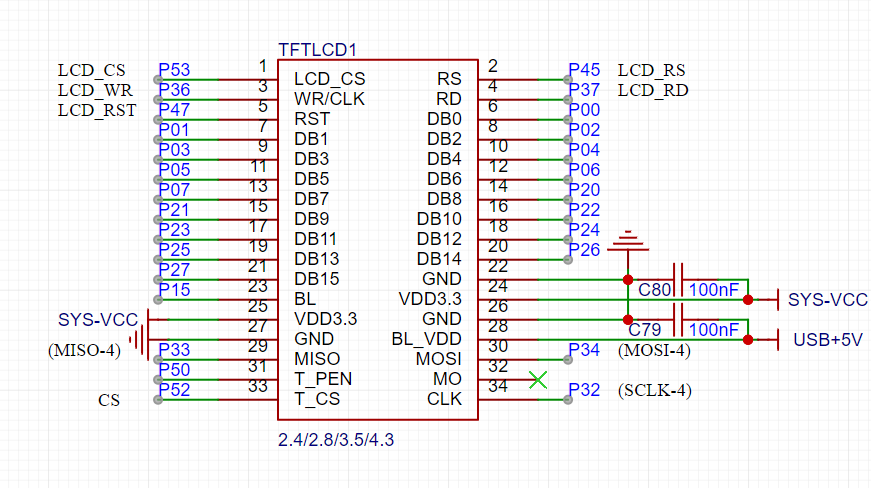Select net label P25
This screenshot has height=488, width=871.
(x=174, y=250)
